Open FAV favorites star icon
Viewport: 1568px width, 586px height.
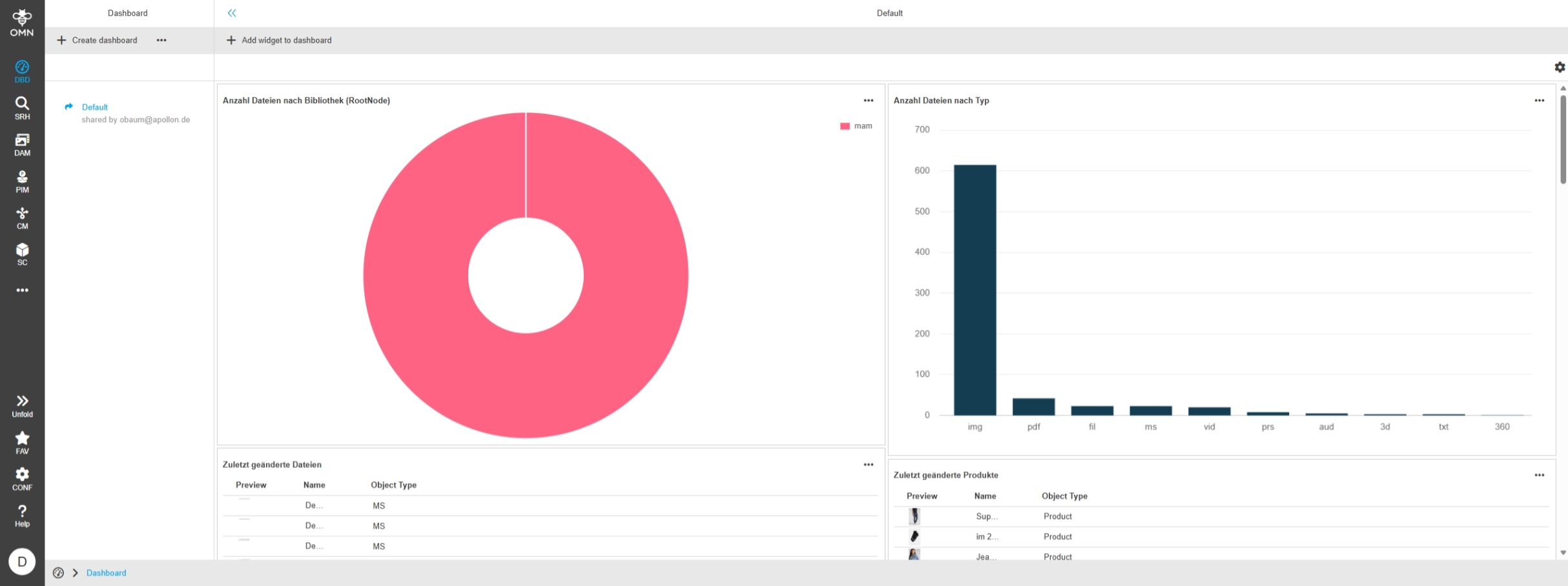22,443
